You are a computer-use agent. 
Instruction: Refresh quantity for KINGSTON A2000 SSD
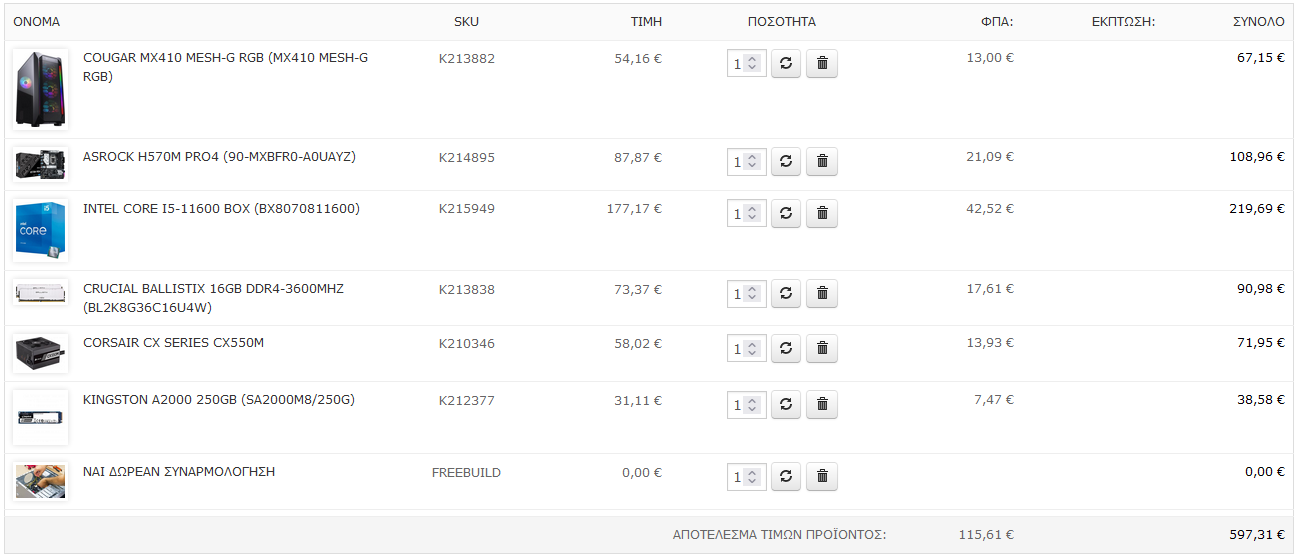[x=786, y=404]
